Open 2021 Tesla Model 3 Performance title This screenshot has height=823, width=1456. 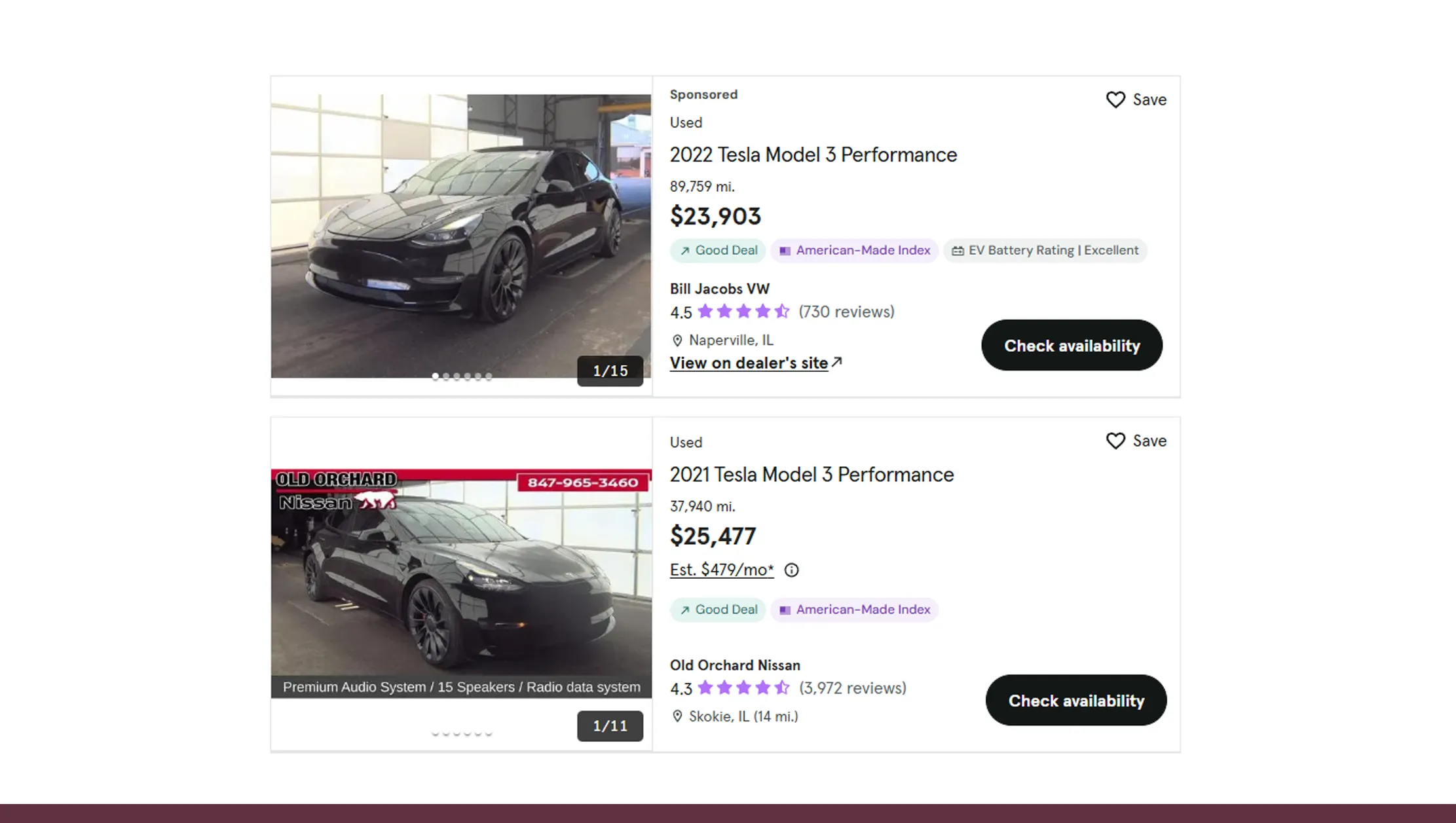coord(812,475)
